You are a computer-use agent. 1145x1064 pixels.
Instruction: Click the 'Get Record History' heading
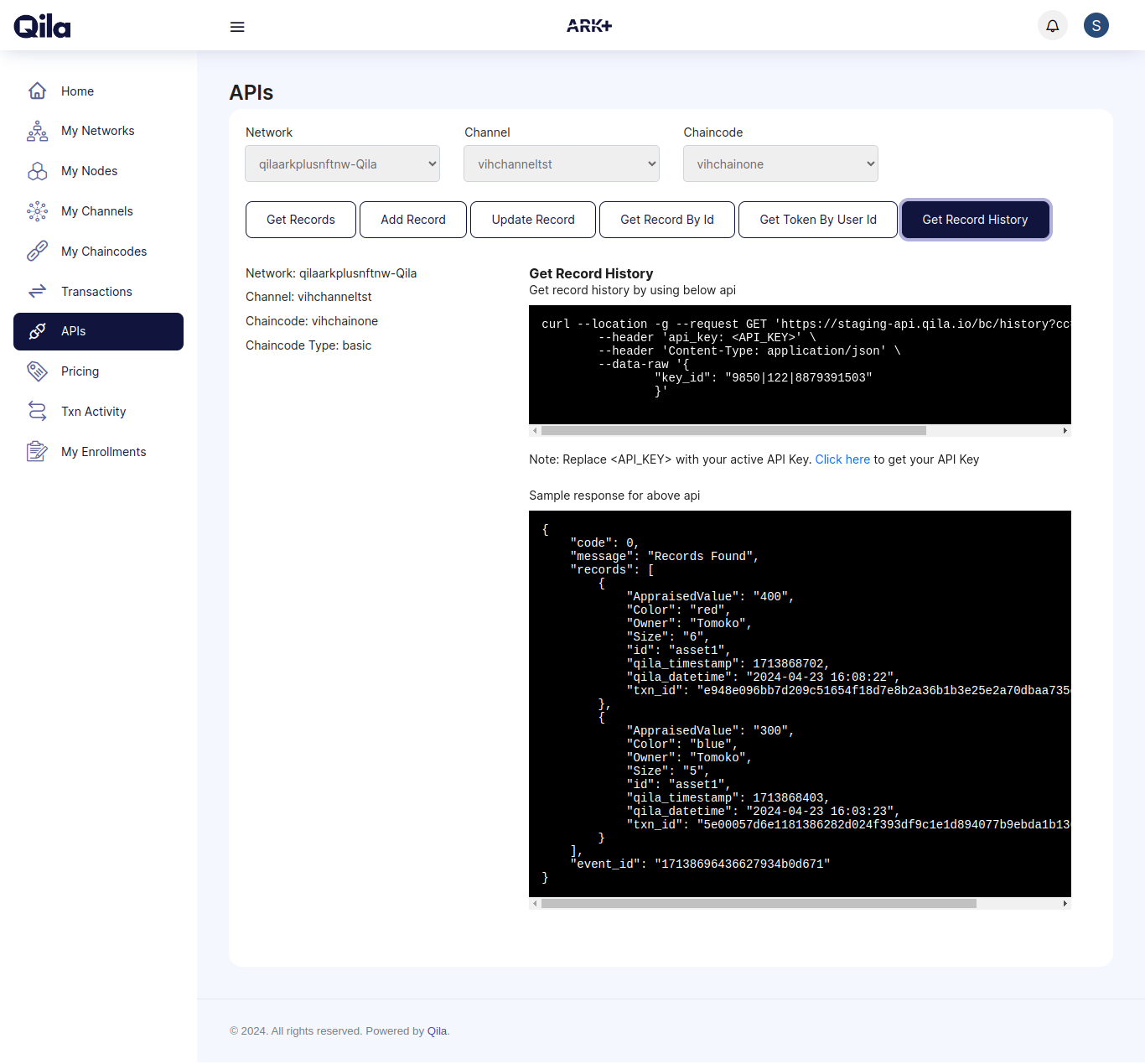[591, 273]
